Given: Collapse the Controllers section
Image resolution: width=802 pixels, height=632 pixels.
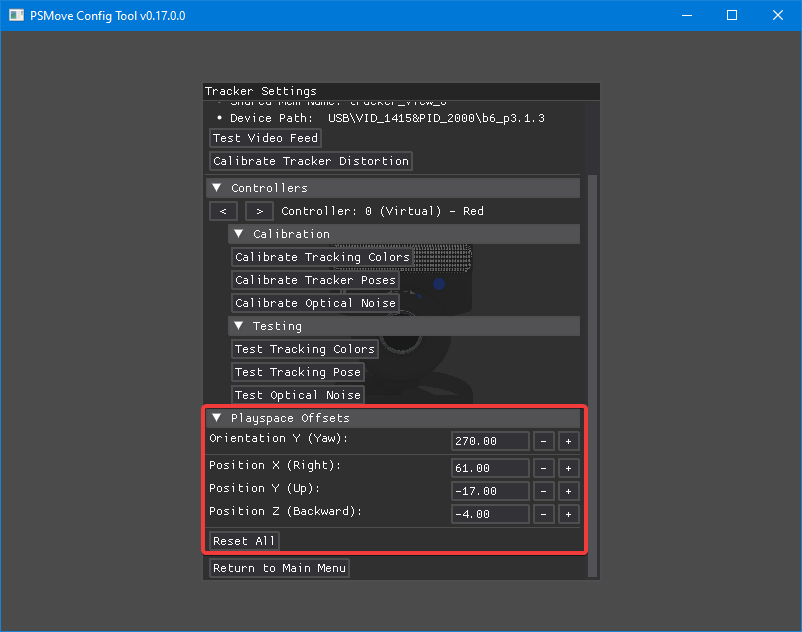Looking at the screenshot, I should click(x=393, y=188).
